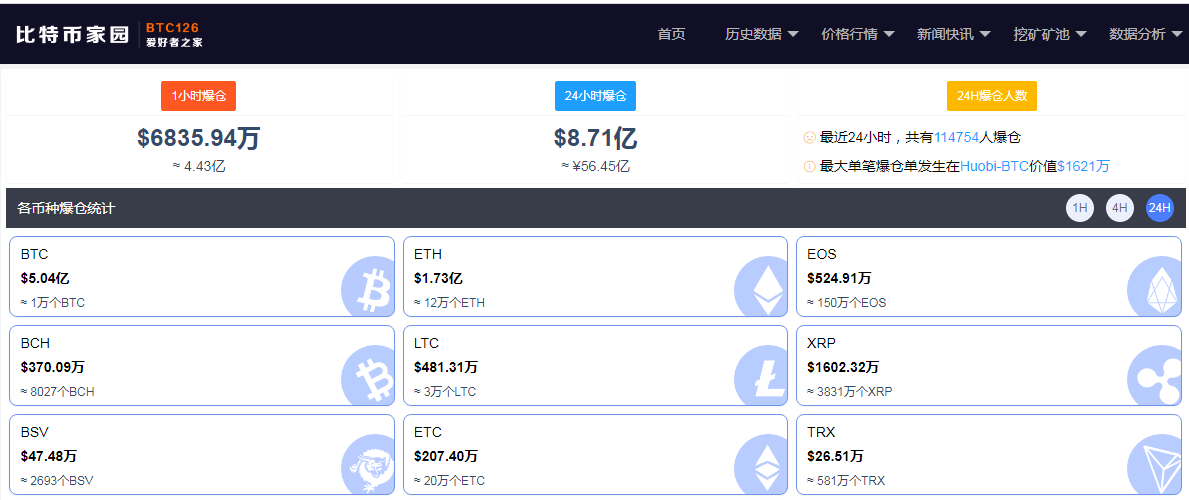Click the ≈ 581万个TRX quantity text
The image size is (1189, 500).
846,480
